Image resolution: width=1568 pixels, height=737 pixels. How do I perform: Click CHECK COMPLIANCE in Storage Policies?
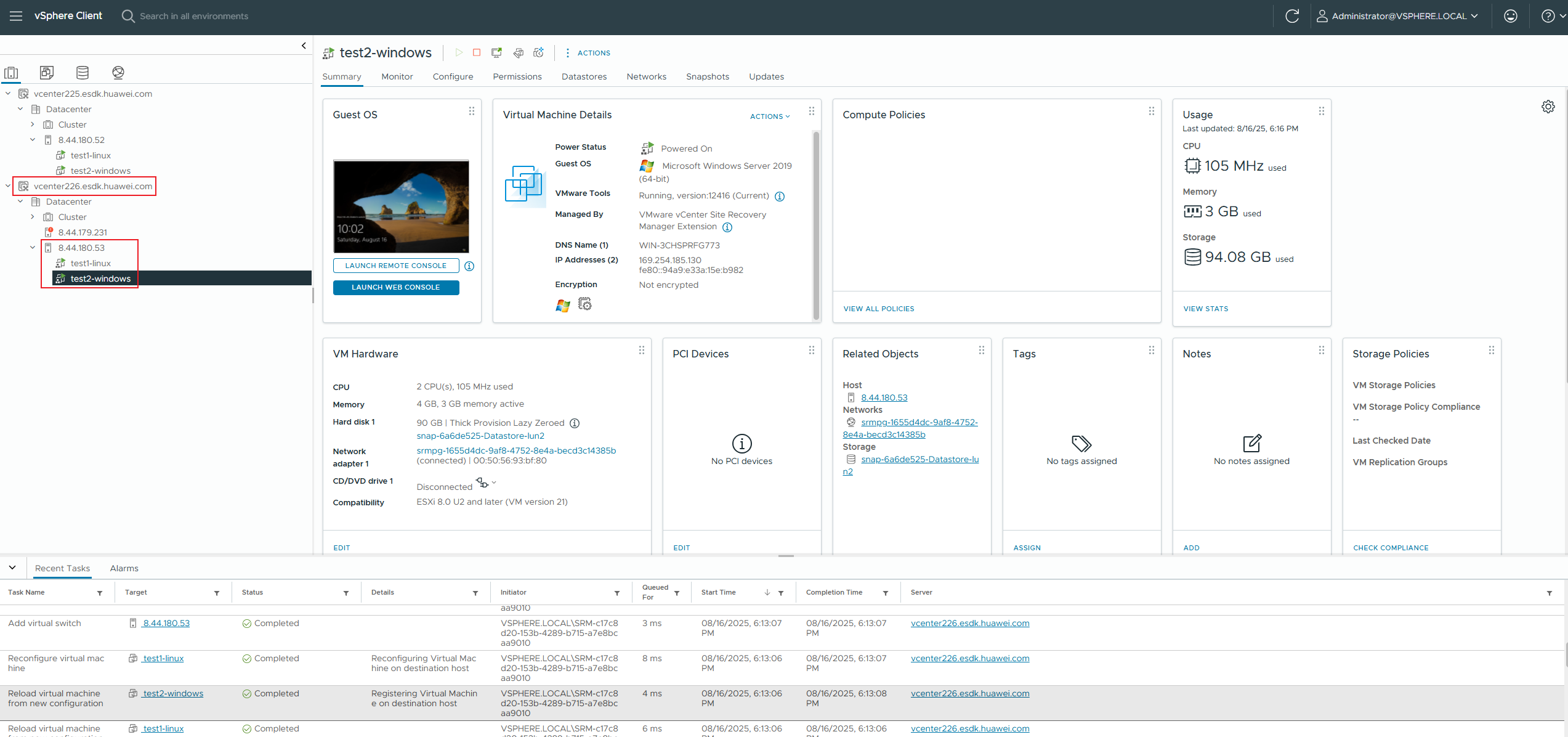tap(1391, 548)
